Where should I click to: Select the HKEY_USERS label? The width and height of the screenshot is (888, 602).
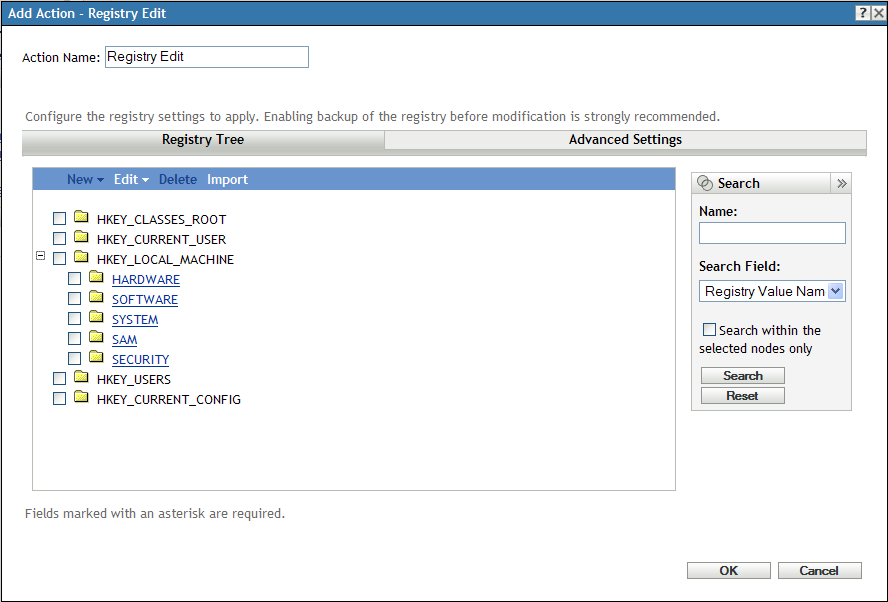pos(134,379)
